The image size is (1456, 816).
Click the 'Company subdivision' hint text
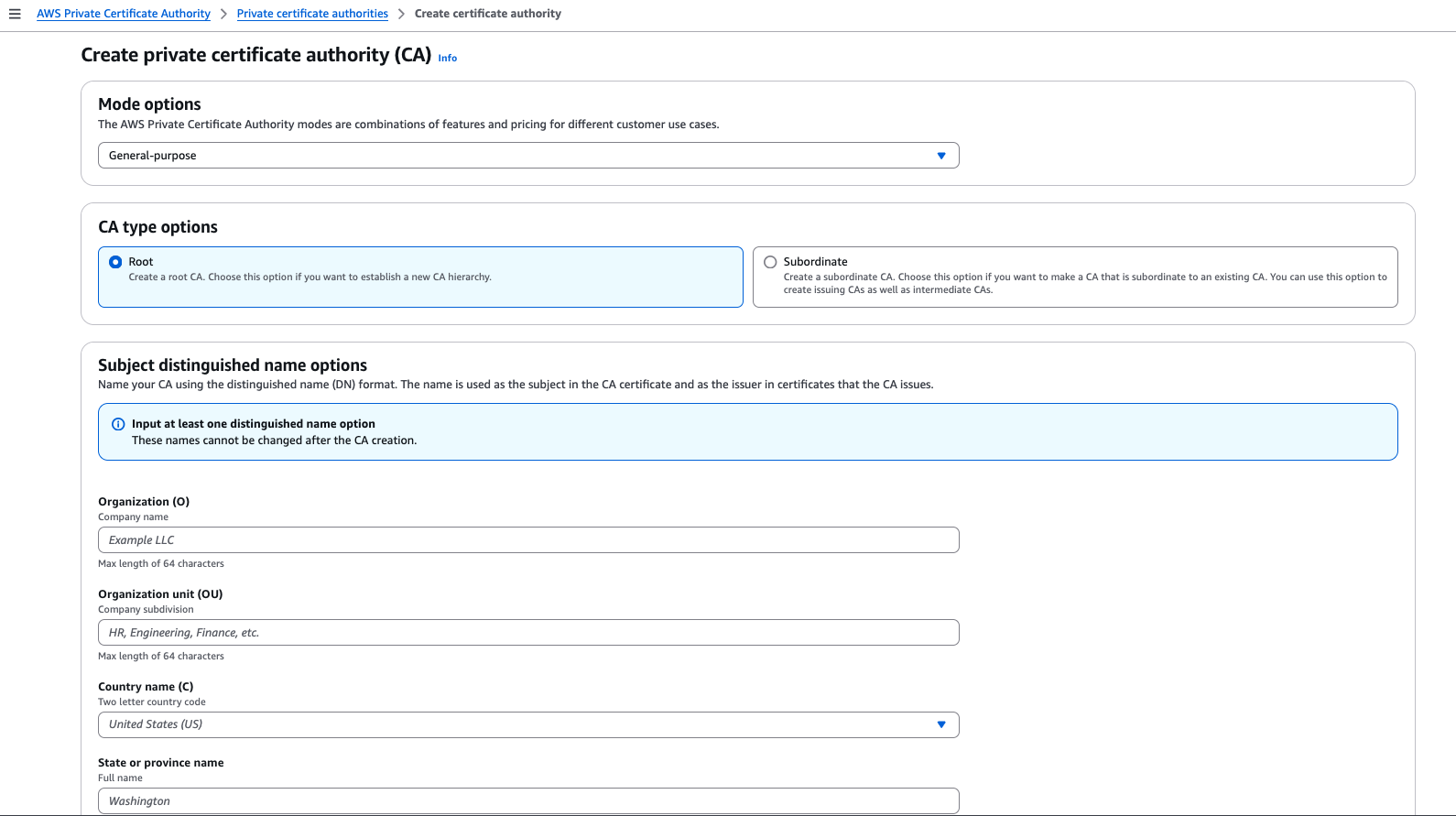pos(146,610)
